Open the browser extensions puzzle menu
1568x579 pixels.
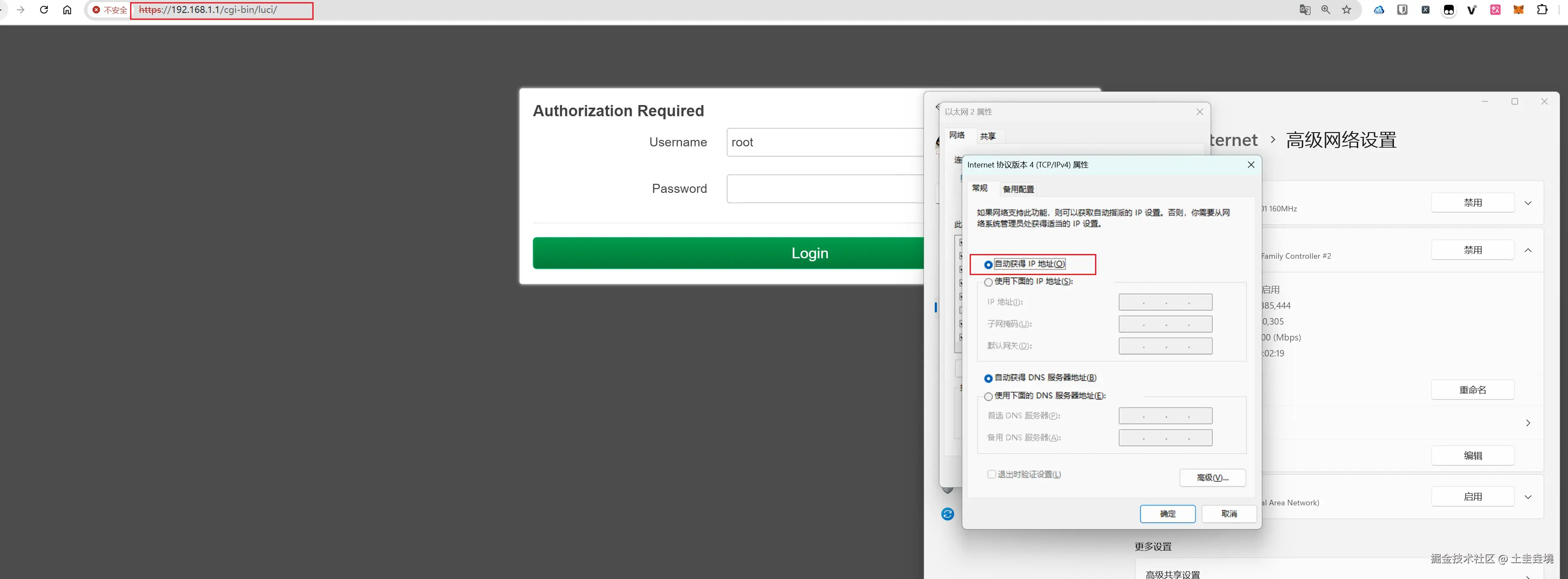[x=1542, y=10]
